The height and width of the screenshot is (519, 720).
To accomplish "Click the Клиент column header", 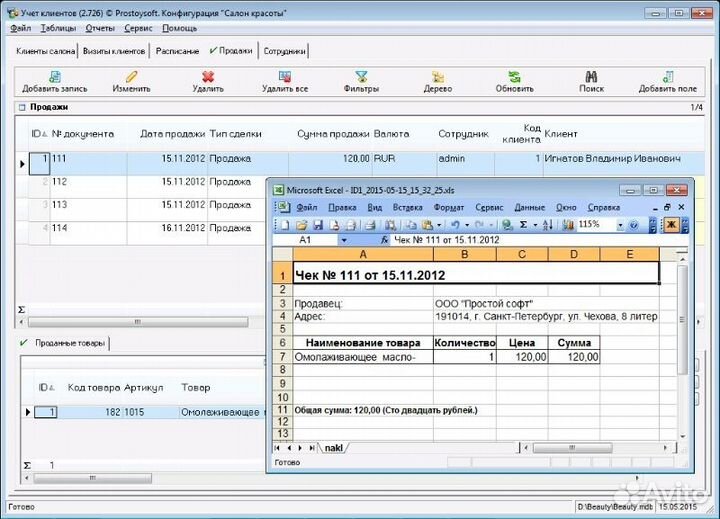I will click(561, 134).
